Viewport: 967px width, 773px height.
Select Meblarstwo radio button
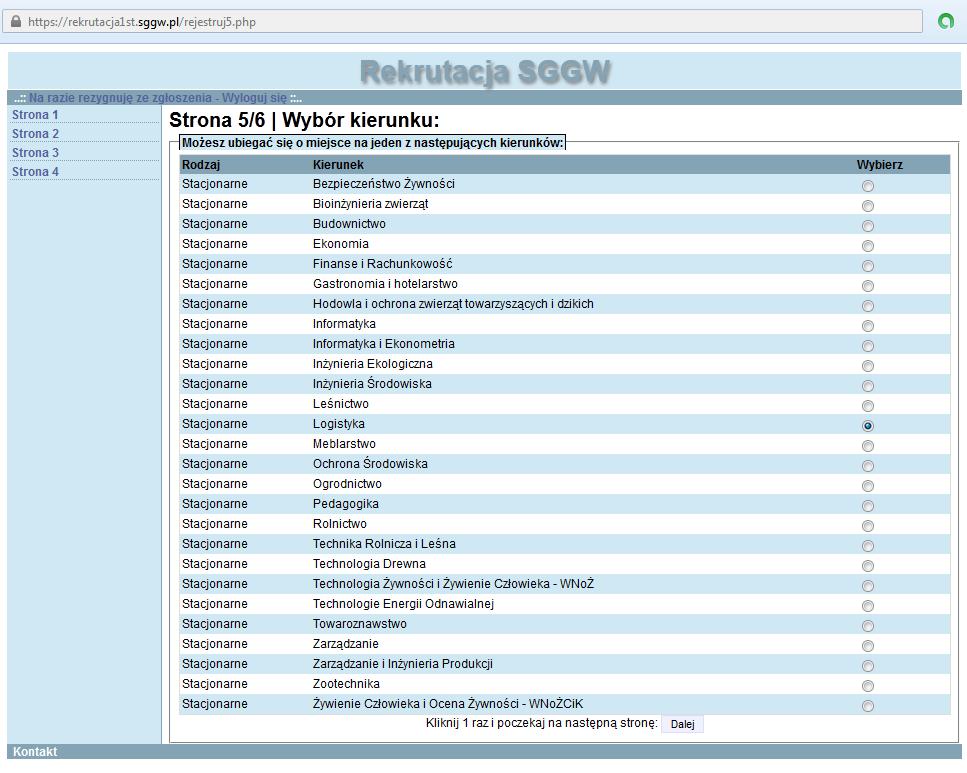868,445
